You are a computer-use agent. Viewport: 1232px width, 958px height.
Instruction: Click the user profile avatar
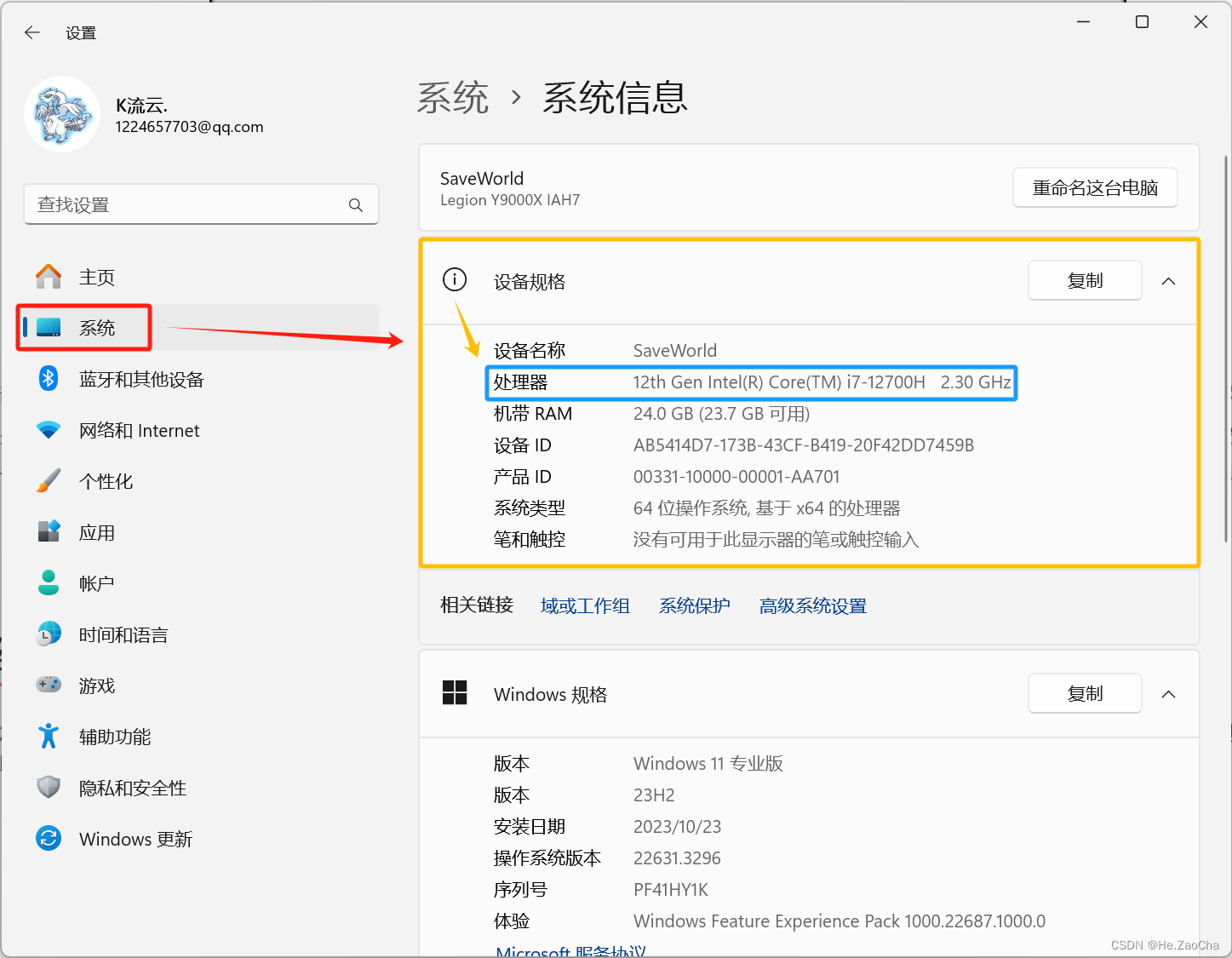tap(62, 114)
